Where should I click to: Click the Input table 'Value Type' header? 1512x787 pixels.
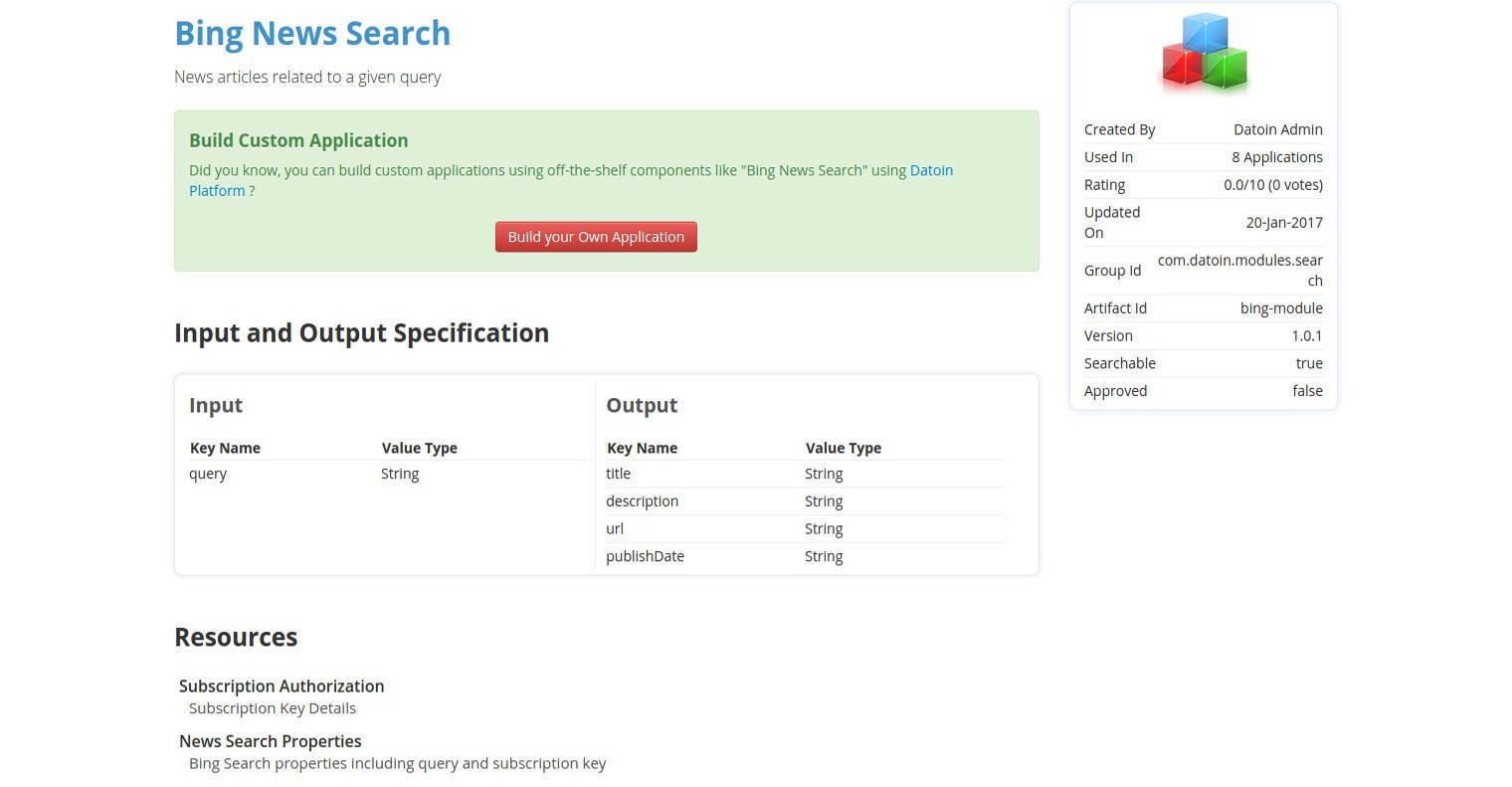point(419,448)
